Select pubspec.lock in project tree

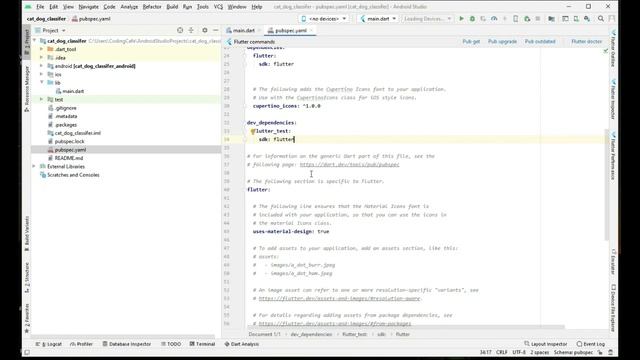(69, 142)
